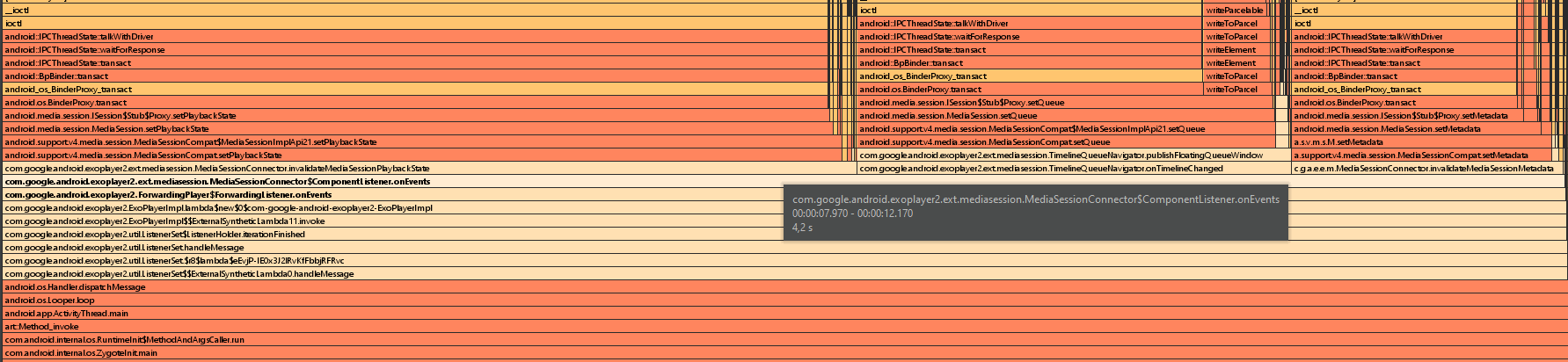The image size is (1568, 362).
Task: Select android.media.session.MediaSession.setPlaybackState bar
Action: (x=419, y=129)
